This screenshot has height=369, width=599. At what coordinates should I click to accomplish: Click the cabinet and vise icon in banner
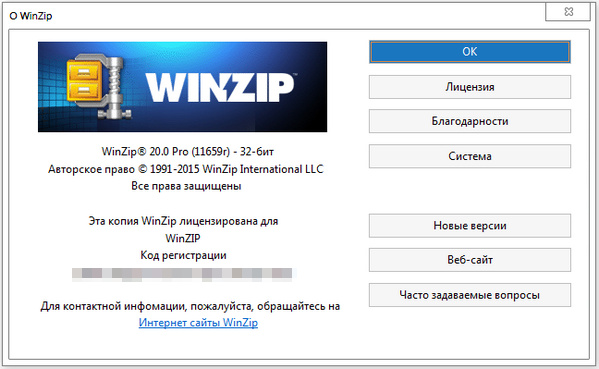pyautogui.click(x=100, y=86)
